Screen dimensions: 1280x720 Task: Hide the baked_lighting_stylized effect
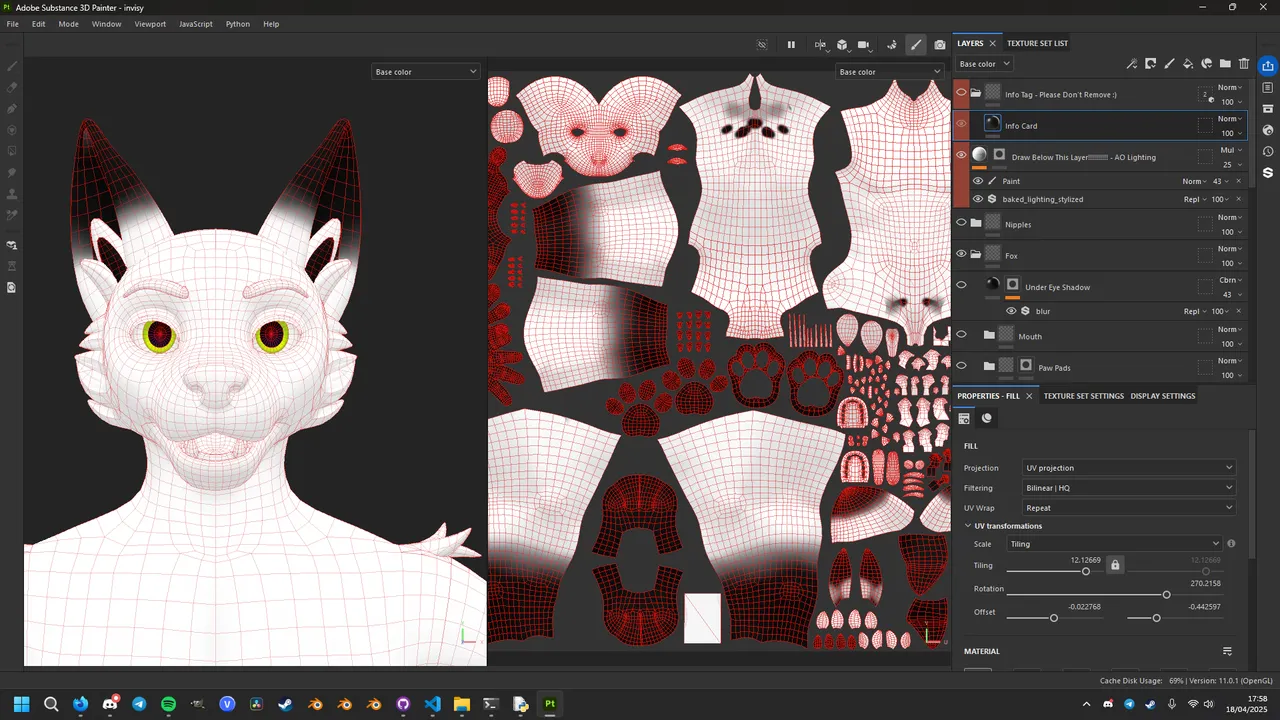point(978,199)
